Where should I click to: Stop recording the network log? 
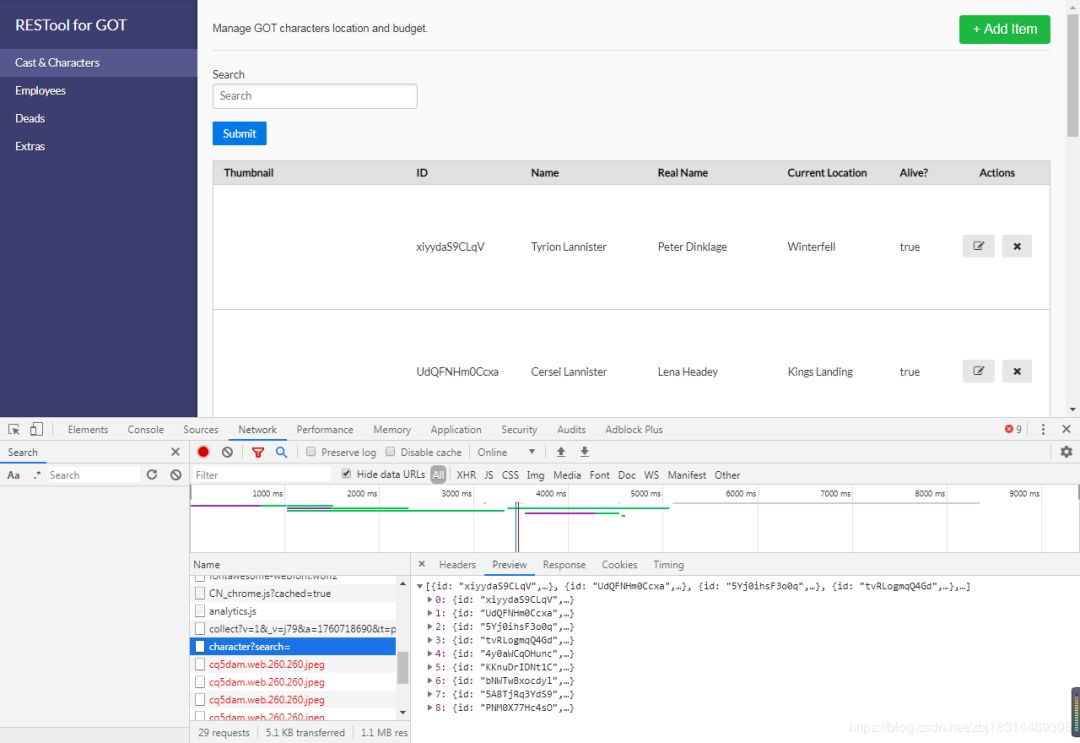[x=203, y=452]
